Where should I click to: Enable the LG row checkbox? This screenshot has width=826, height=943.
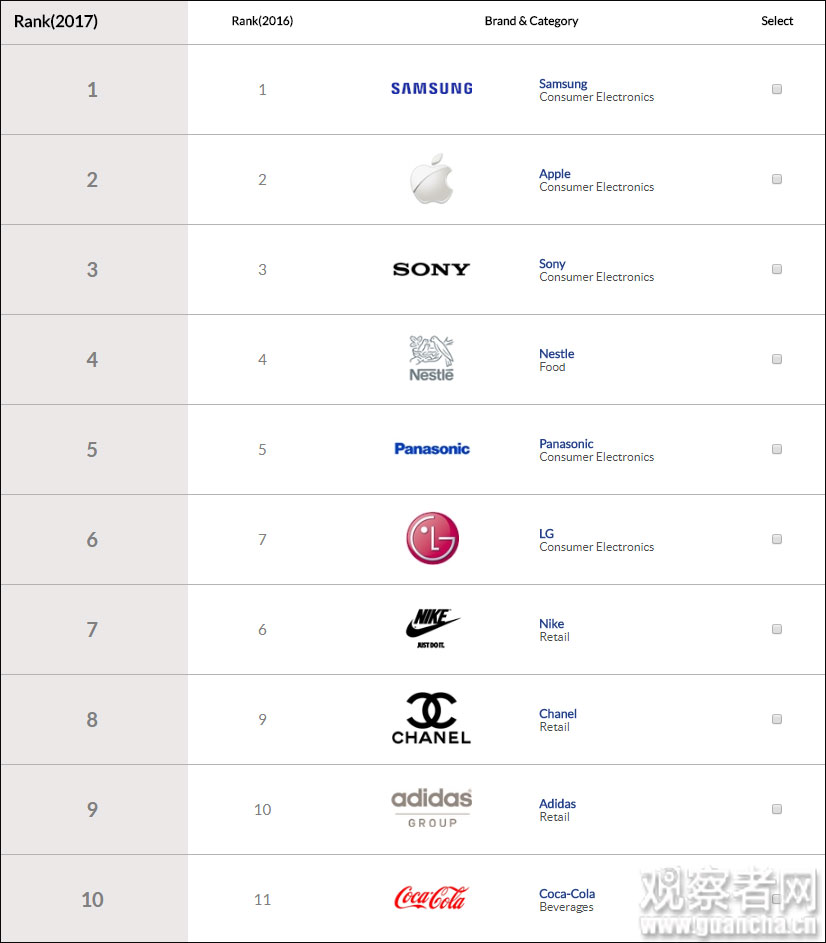pos(777,539)
